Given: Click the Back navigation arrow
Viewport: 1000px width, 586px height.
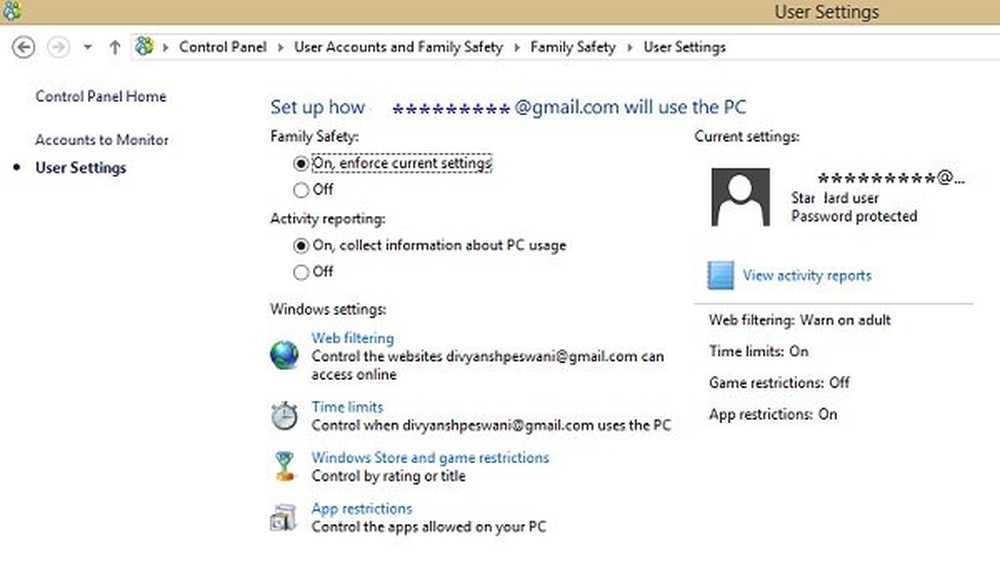Looking at the screenshot, I should [24, 47].
